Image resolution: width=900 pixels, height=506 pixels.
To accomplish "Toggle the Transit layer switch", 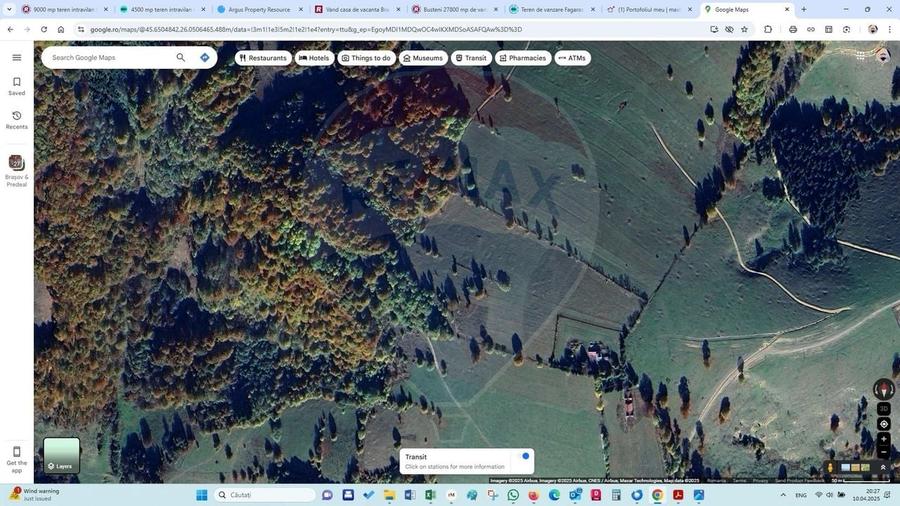I will (x=523, y=457).
